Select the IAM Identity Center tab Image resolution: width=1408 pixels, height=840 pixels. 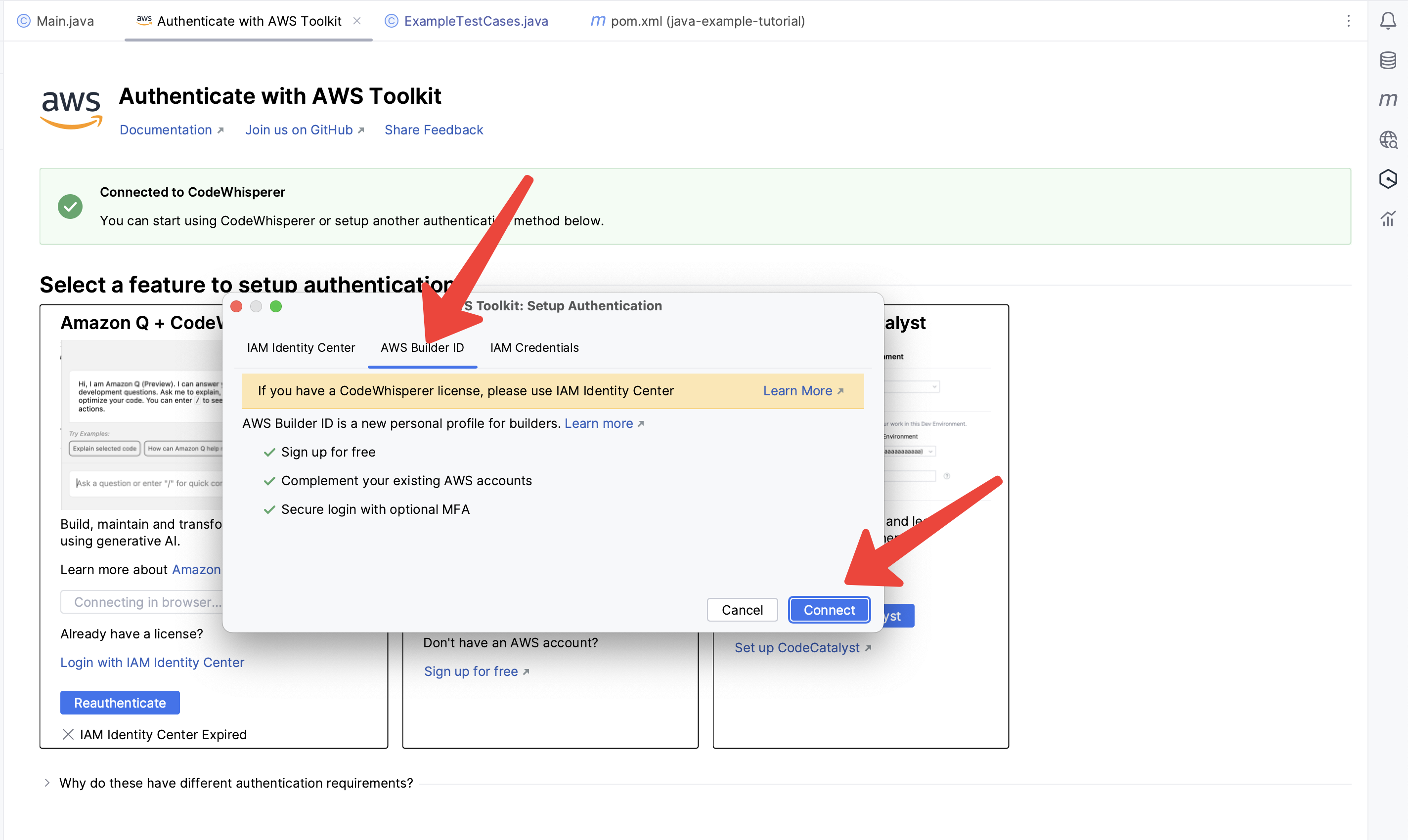[x=301, y=347]
